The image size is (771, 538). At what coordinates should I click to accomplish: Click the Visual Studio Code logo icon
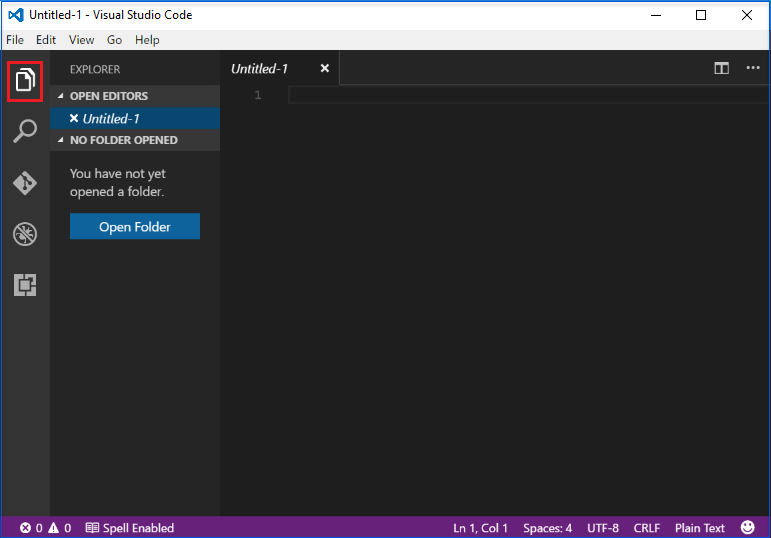tap(16, 15)
